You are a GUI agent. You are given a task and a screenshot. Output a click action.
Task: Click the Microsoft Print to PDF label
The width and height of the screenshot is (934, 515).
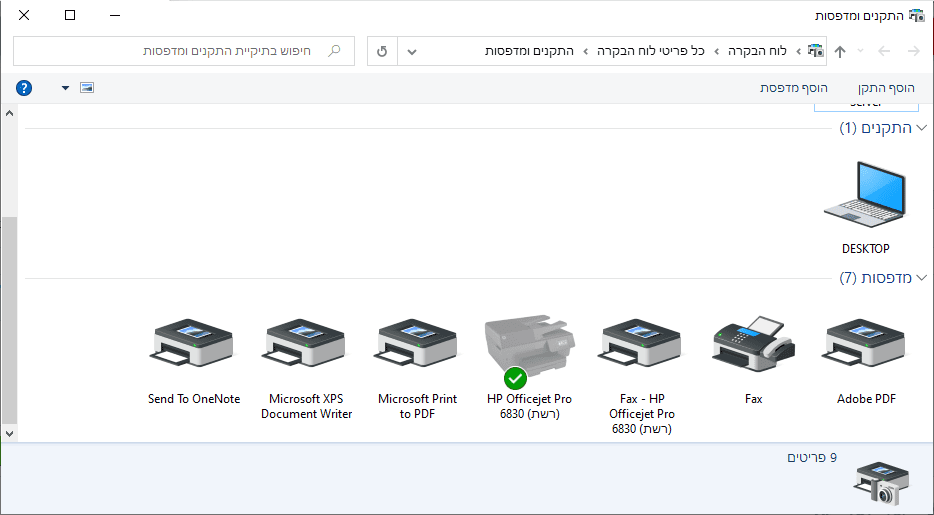[418, 406]
